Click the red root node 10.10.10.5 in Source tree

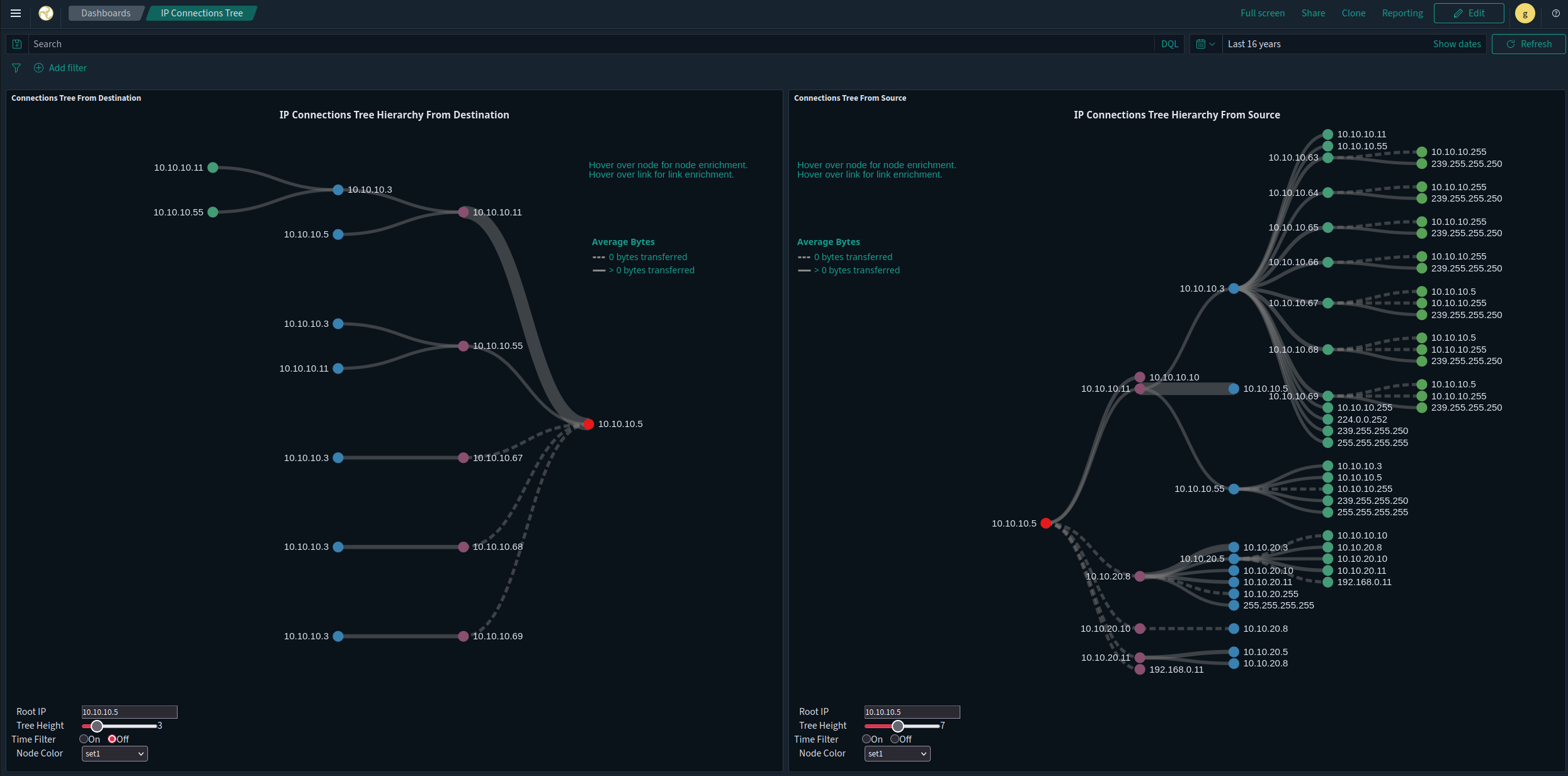coord(1046,523)
